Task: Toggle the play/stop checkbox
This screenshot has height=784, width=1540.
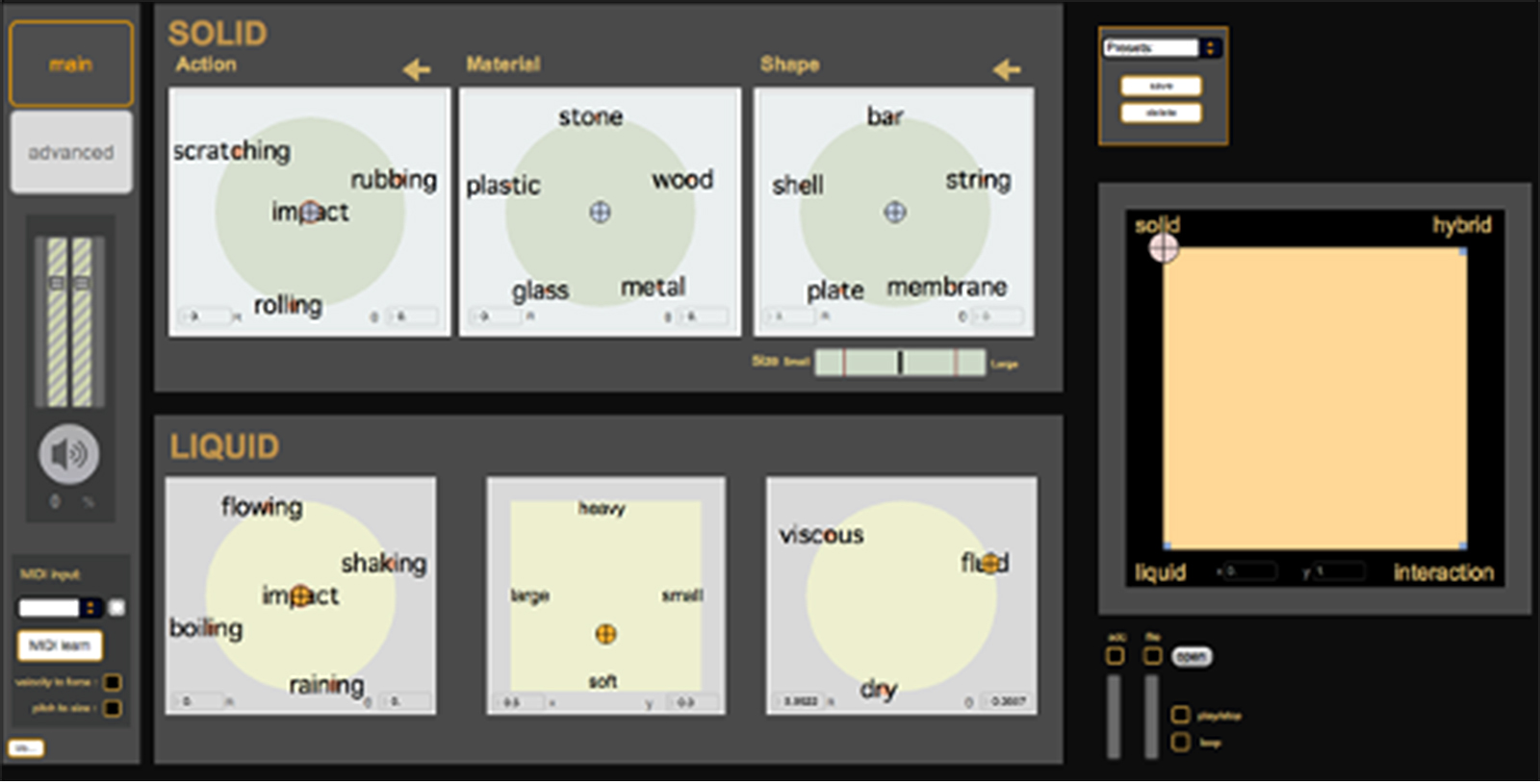Action: pos(1180,715)
